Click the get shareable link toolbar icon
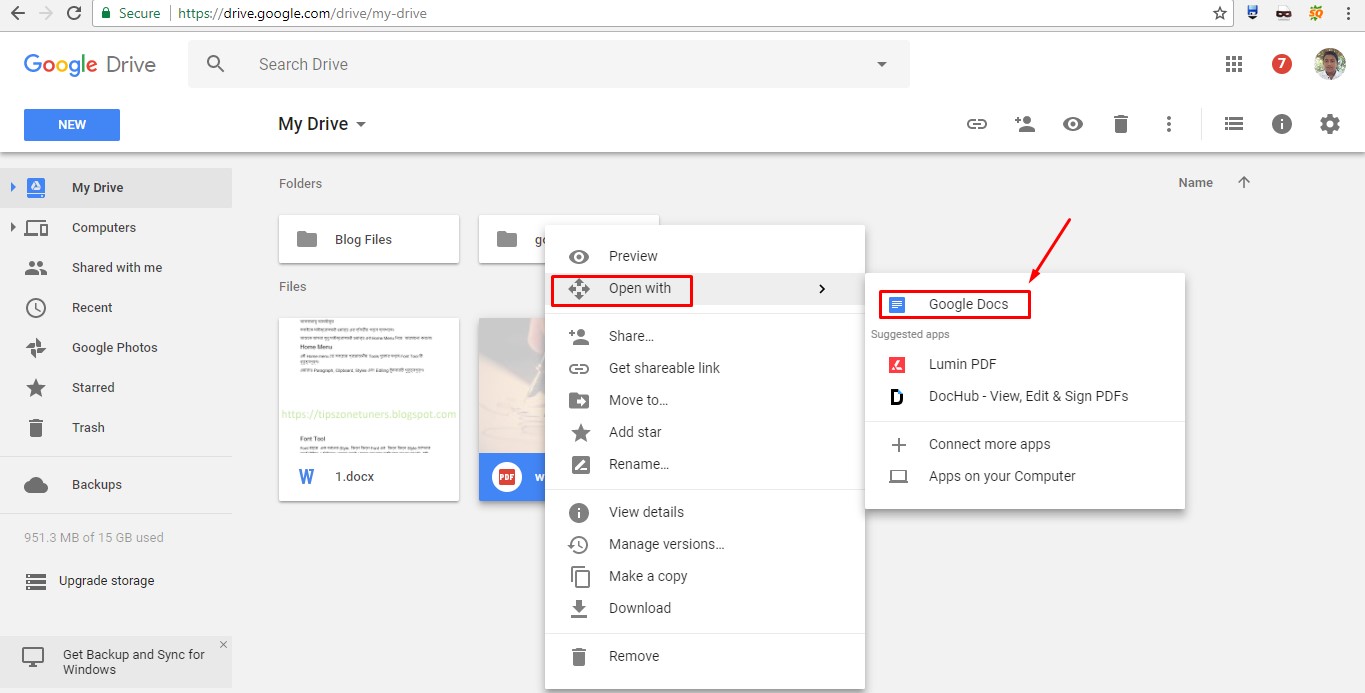Viewport: 1365px width, 693px height. click(977, 124)
